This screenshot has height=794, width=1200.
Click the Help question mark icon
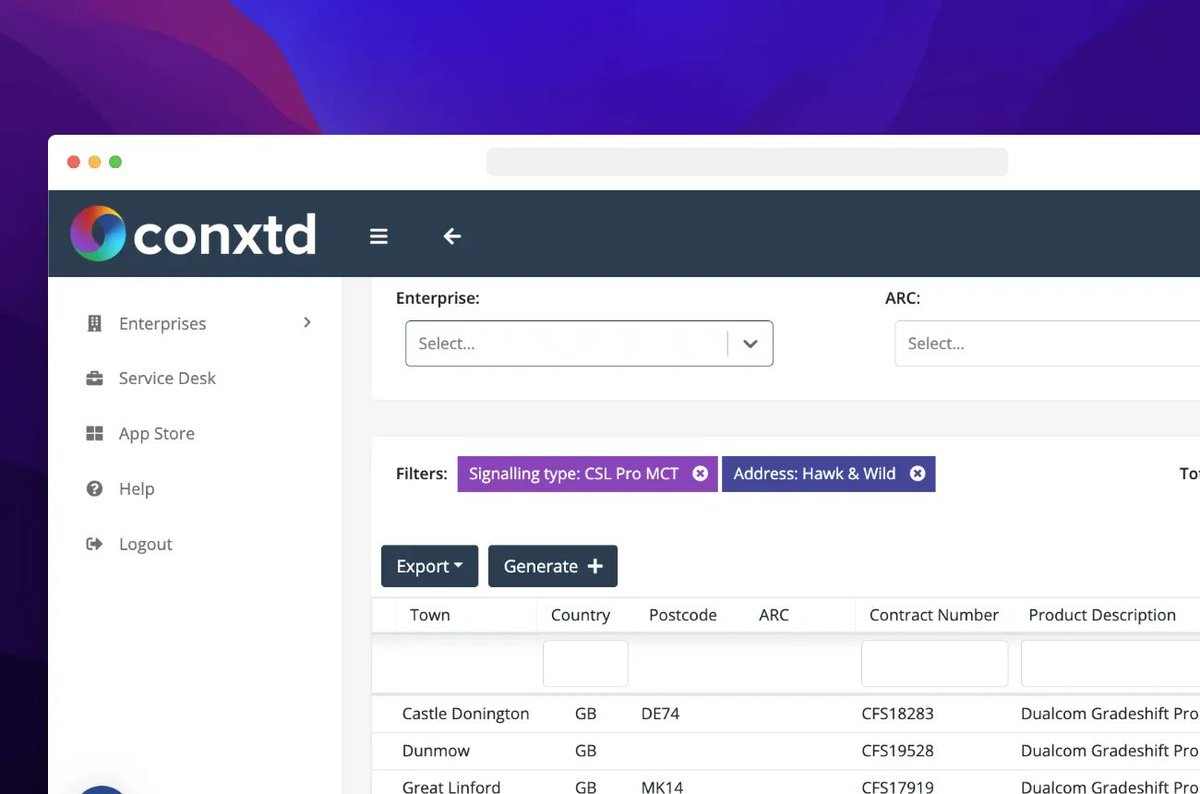pos(95,488)
